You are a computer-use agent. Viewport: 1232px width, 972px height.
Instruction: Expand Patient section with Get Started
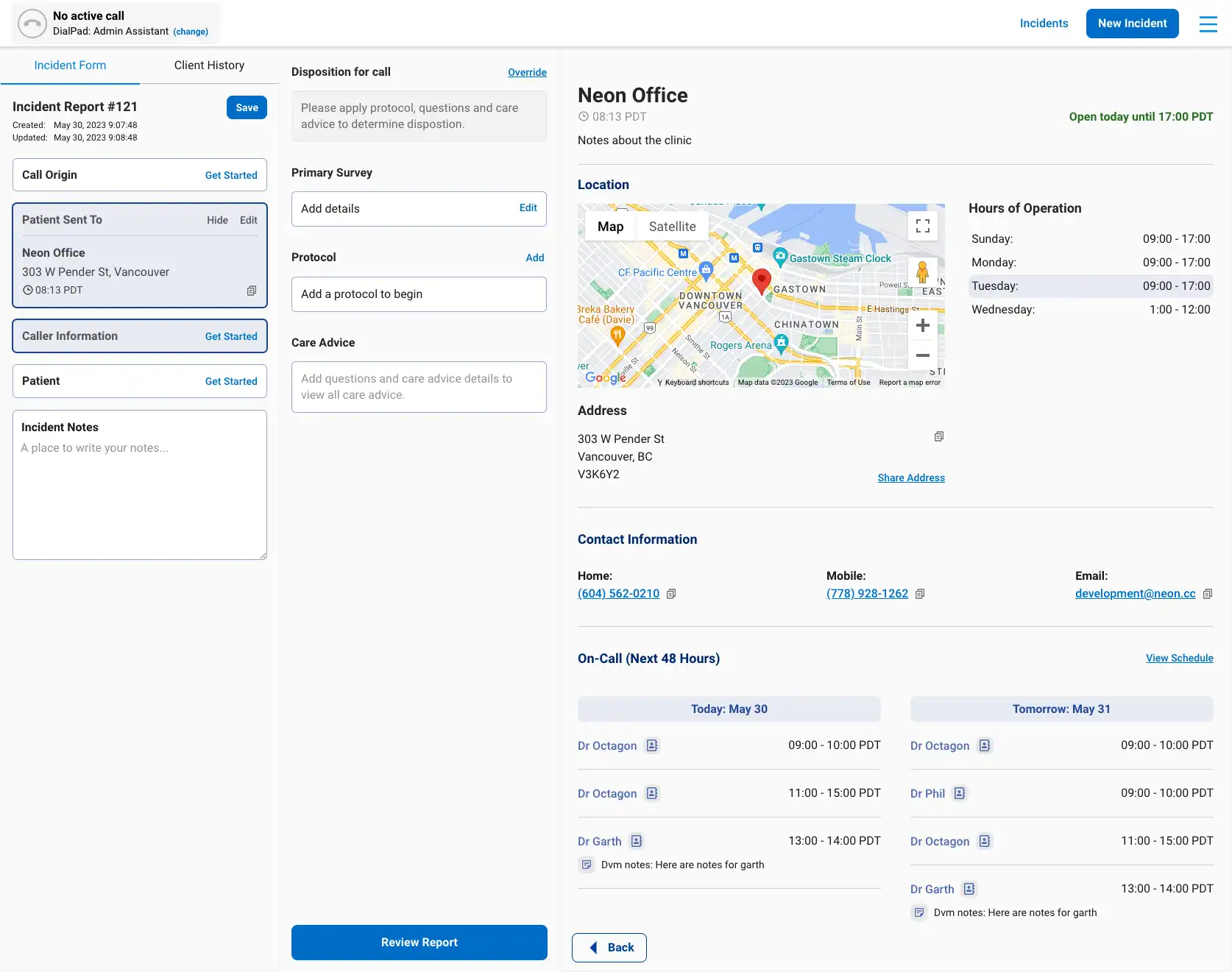click(x=231, y=381)
